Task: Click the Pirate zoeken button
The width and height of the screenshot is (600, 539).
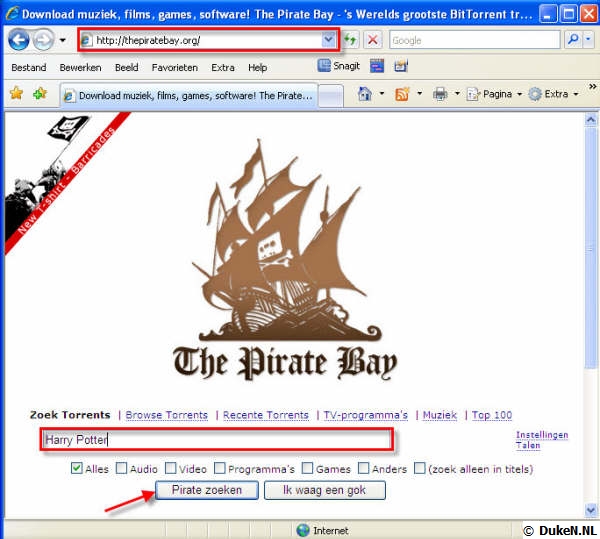Action: (x=207, y=490)
